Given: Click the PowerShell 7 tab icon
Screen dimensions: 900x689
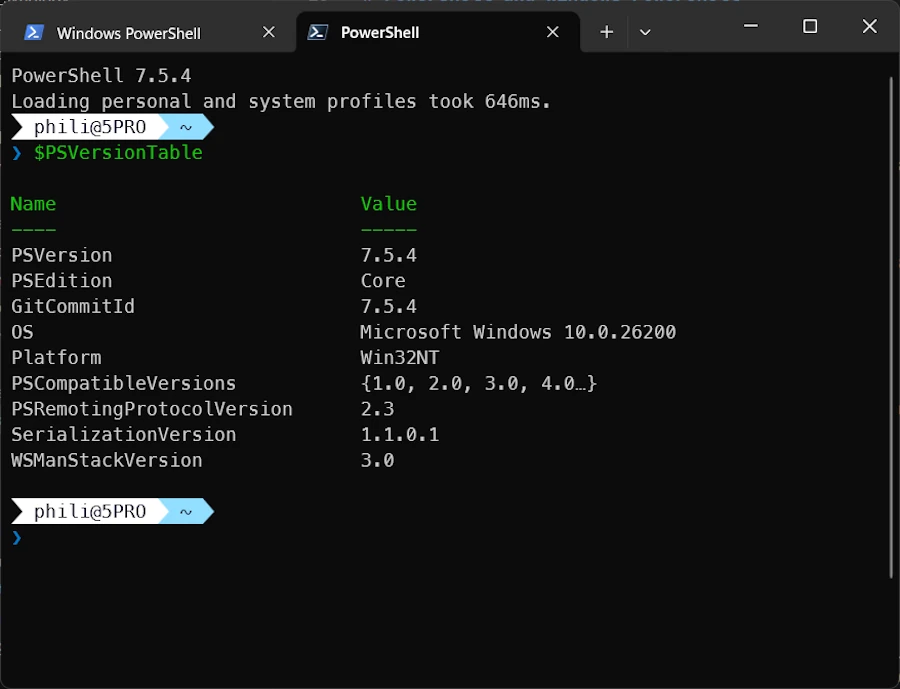Looking at the screenshot, I should tap(317, 32).
